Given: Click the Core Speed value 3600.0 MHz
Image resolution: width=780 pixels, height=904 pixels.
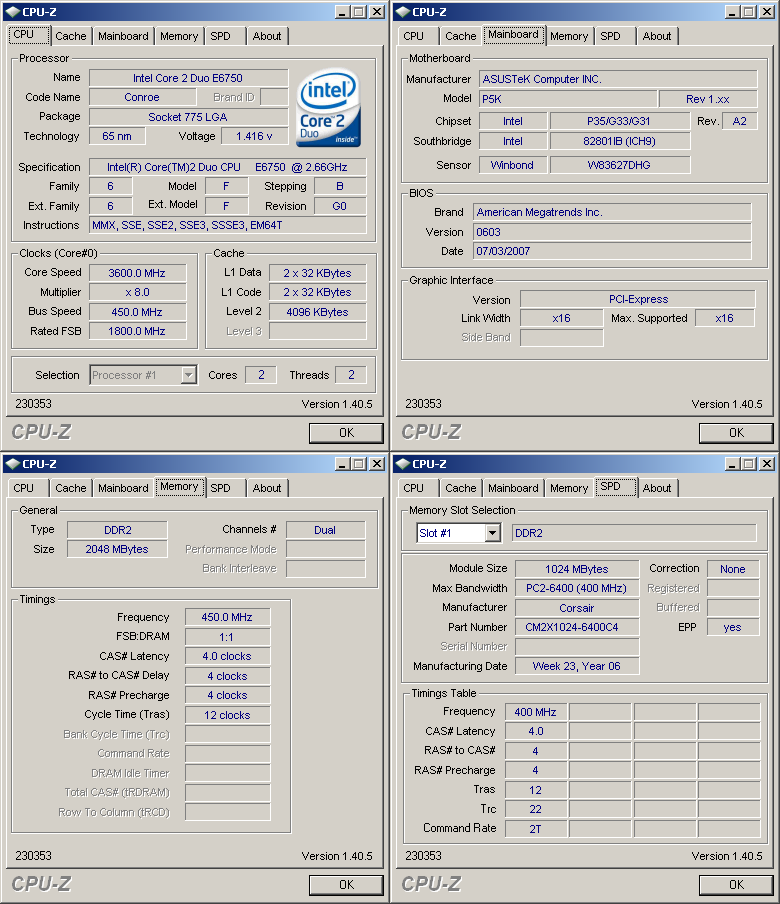Looking at the screenshot, I should (137, 273).
